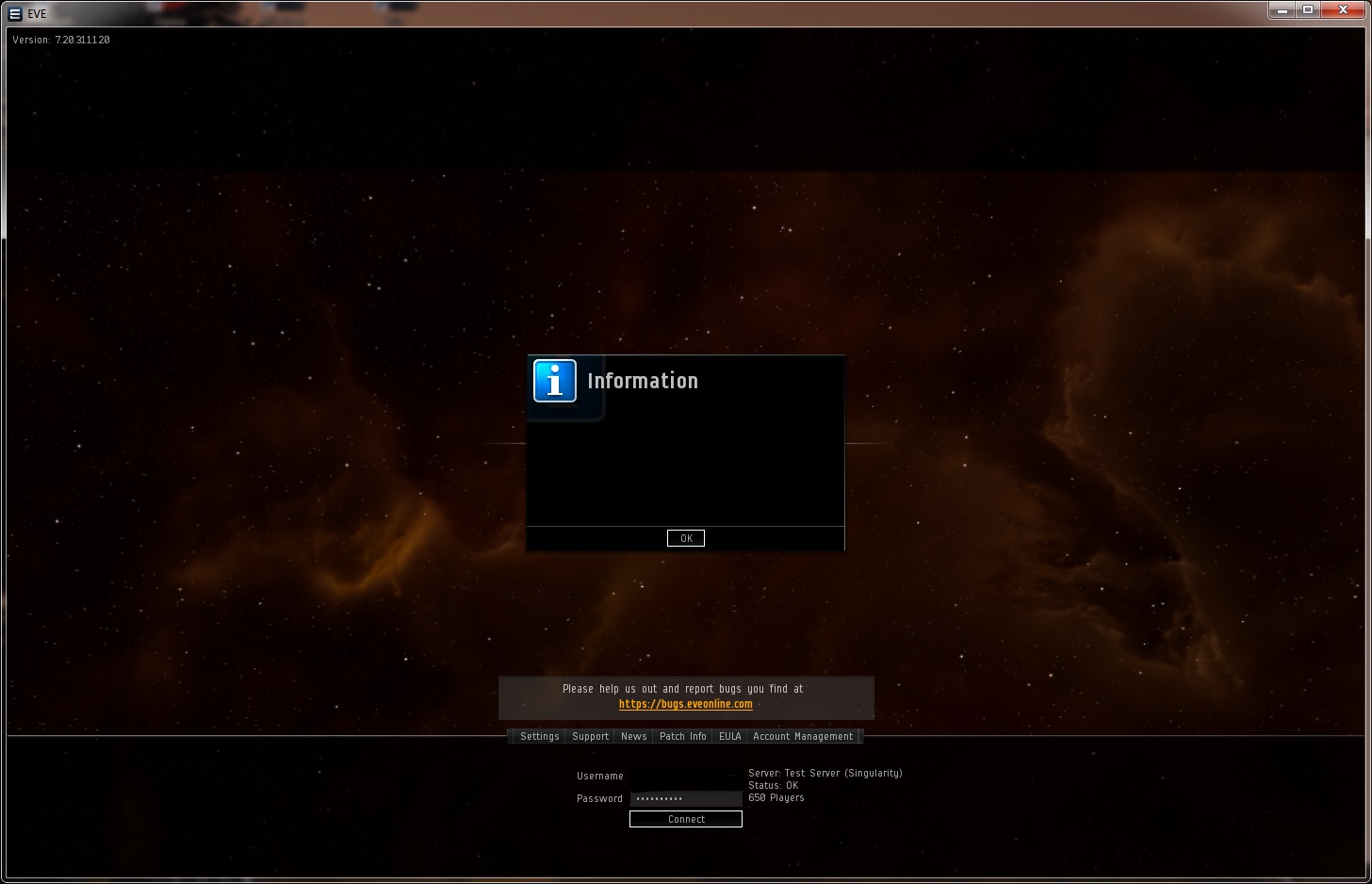Click the EVE window menu icon
The width and height of the screenshot is (1372, 884).
[x=14, y=14]
